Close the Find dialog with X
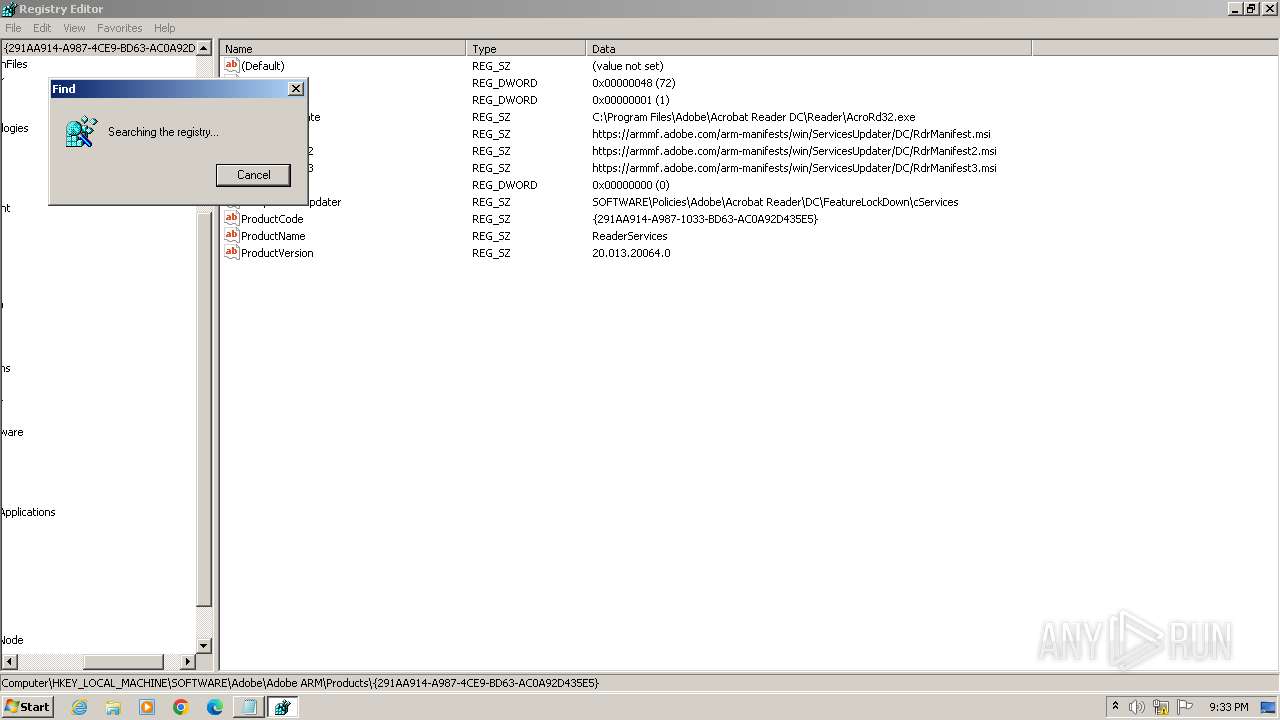Viewport: 1280px width, 720px height. click(x=296, y=89)
